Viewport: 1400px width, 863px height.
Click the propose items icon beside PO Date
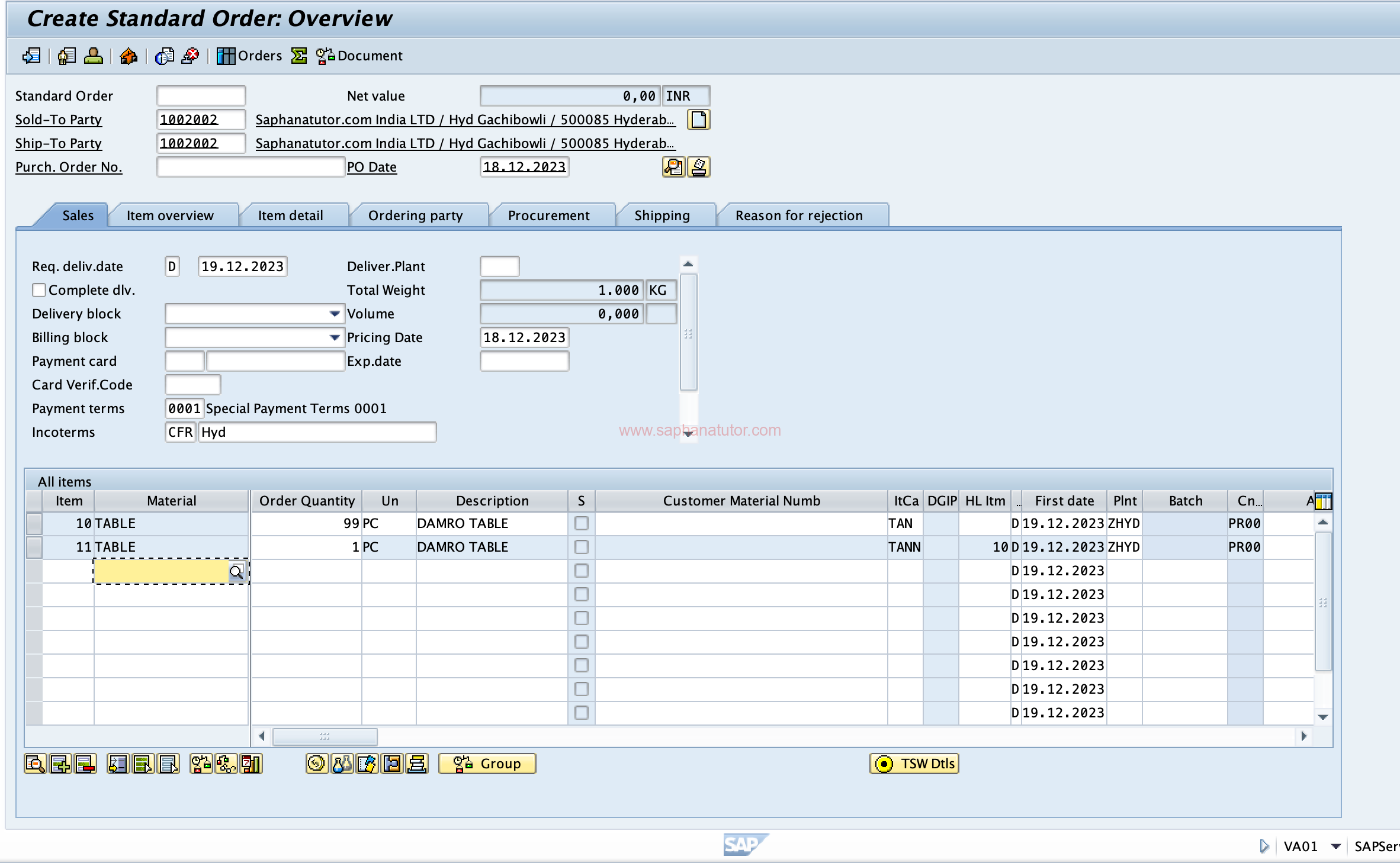coord(673,167)
